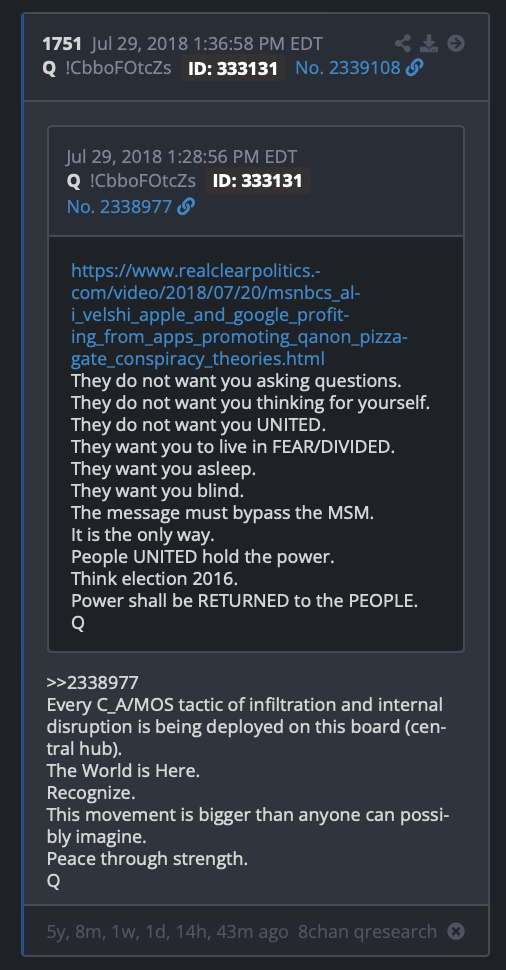Open the realclearpolitics.com video URL
Viewport: 506px width, 970px height.
[x=239, y=315]
